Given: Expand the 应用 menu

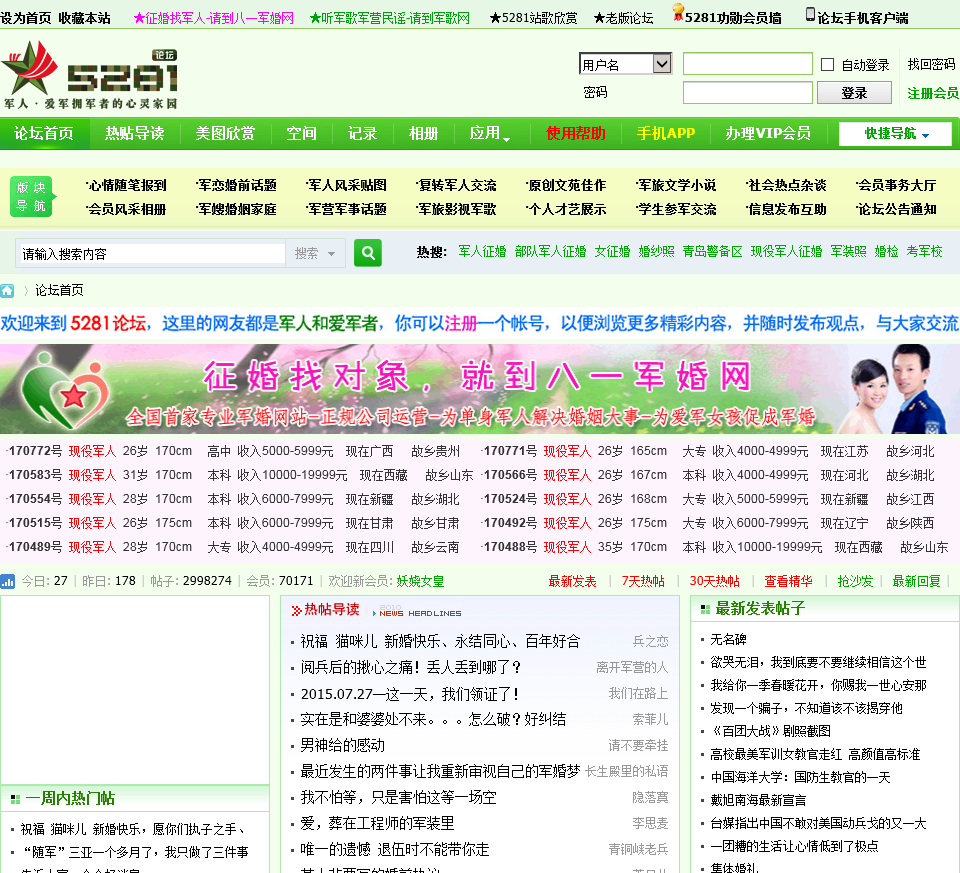Looking at the screenshot, I should [489, 133].
